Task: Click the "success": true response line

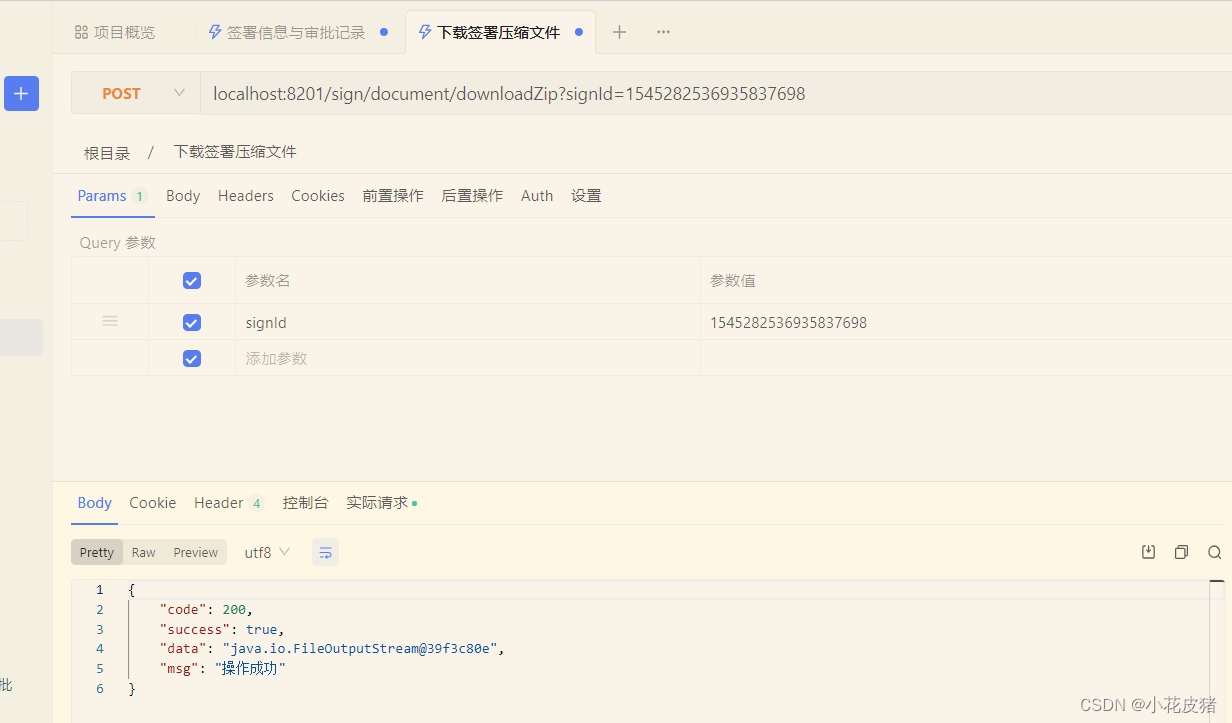Action: click(223, 629)
